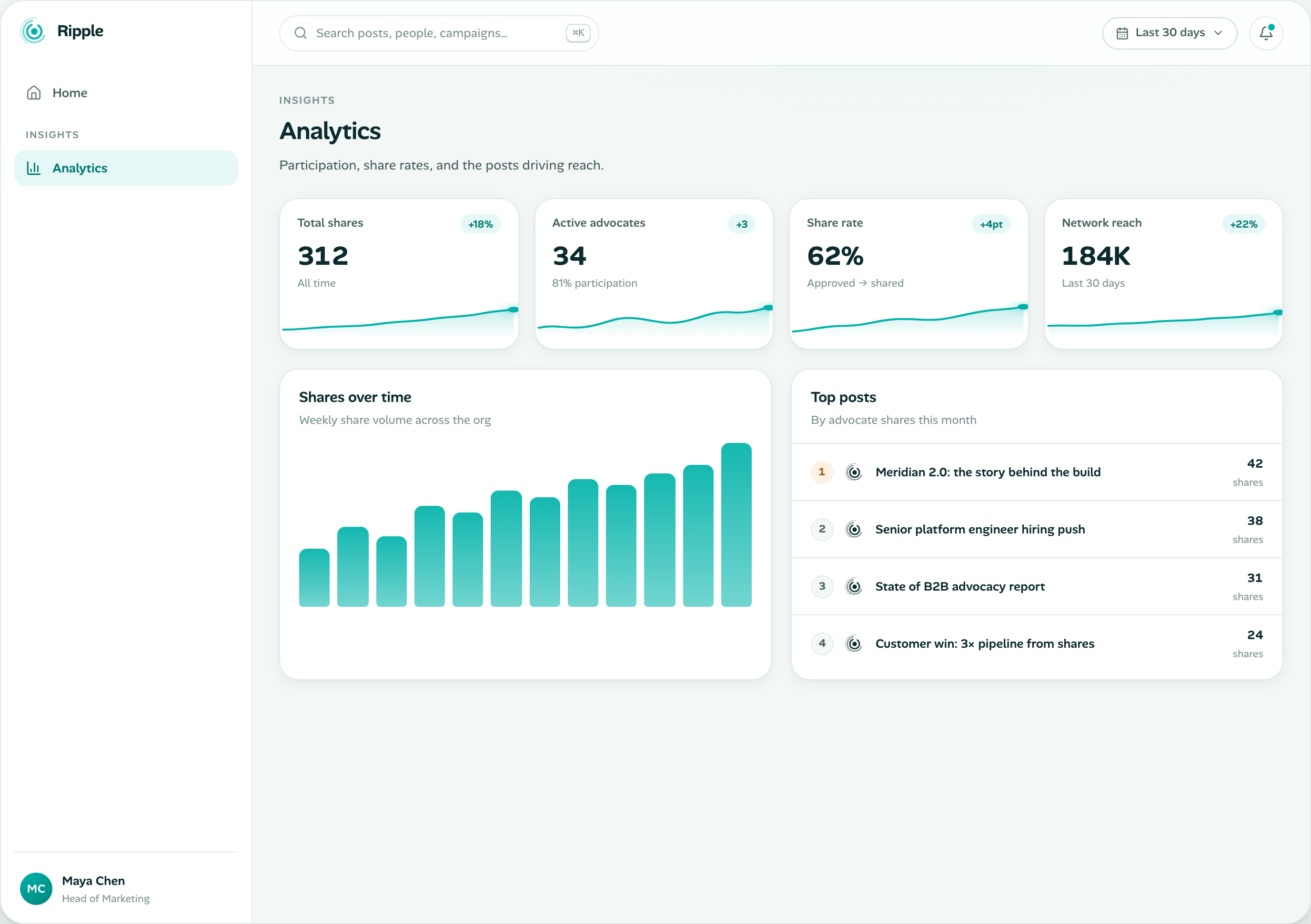This screenshot has height=924, width=1311.
Task: Click the search magnifier icon
Action: [x=300, y=33]
